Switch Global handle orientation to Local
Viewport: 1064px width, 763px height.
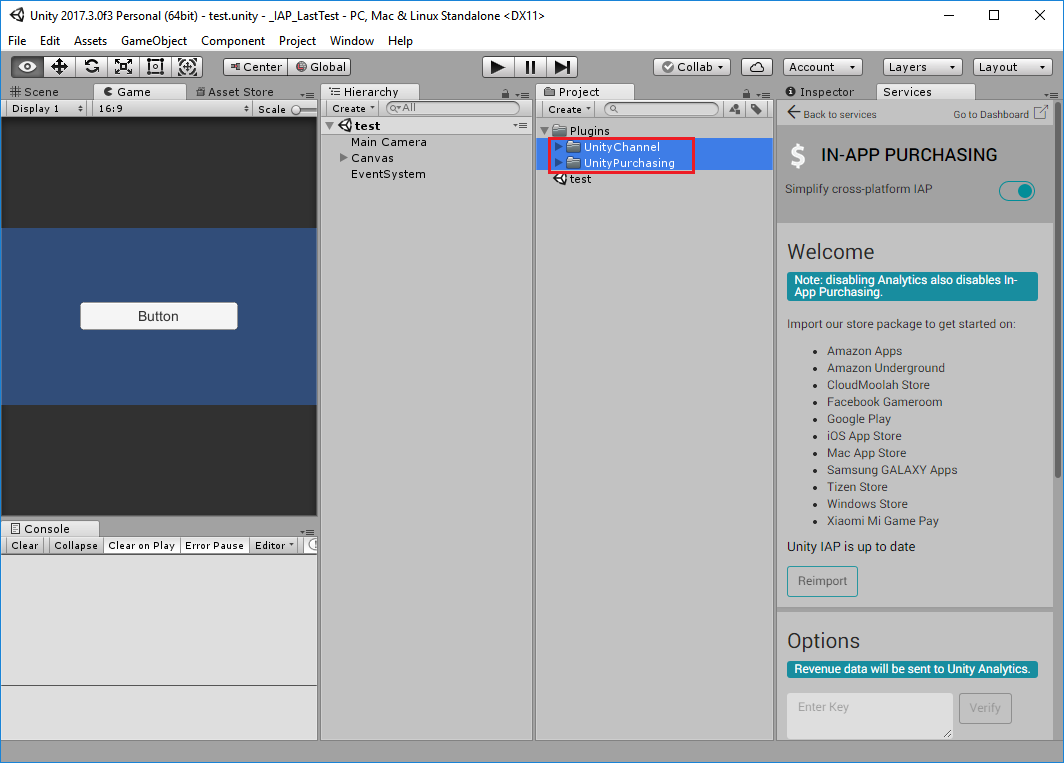[319, 66]
